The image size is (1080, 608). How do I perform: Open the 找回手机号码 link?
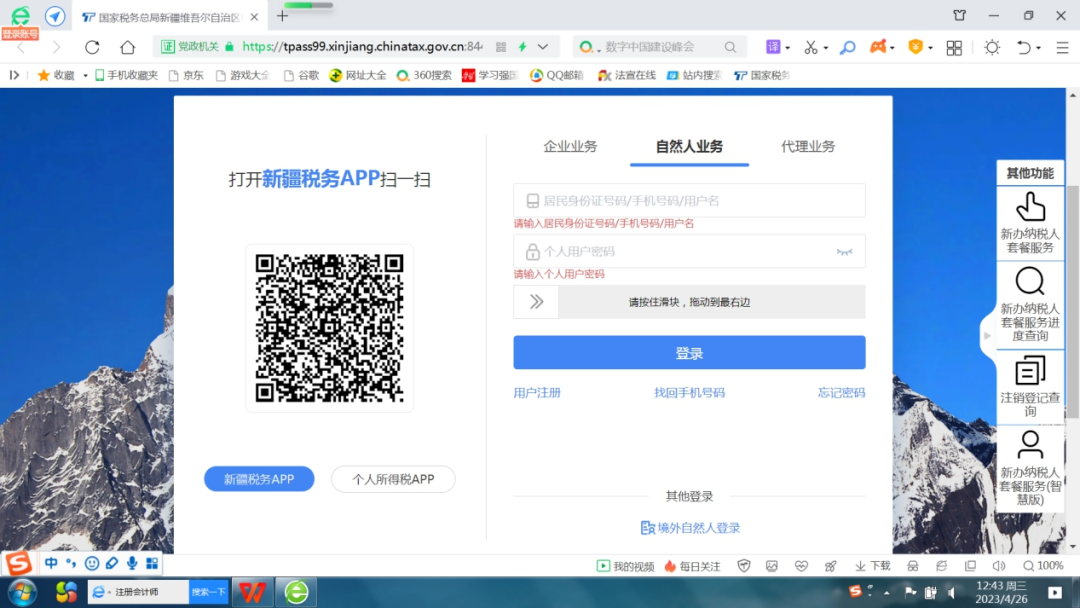pyautogui.click(x=689, y=392)
